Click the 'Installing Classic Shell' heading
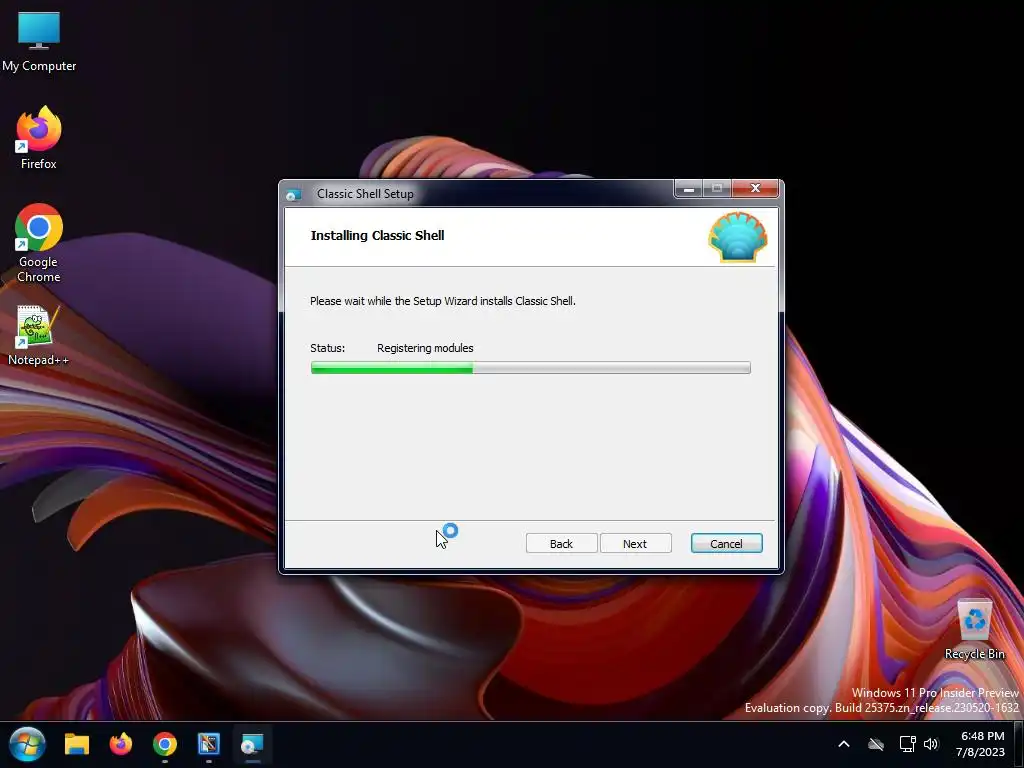This screenshot has width=1024, height=768. (x=377, y=236)
